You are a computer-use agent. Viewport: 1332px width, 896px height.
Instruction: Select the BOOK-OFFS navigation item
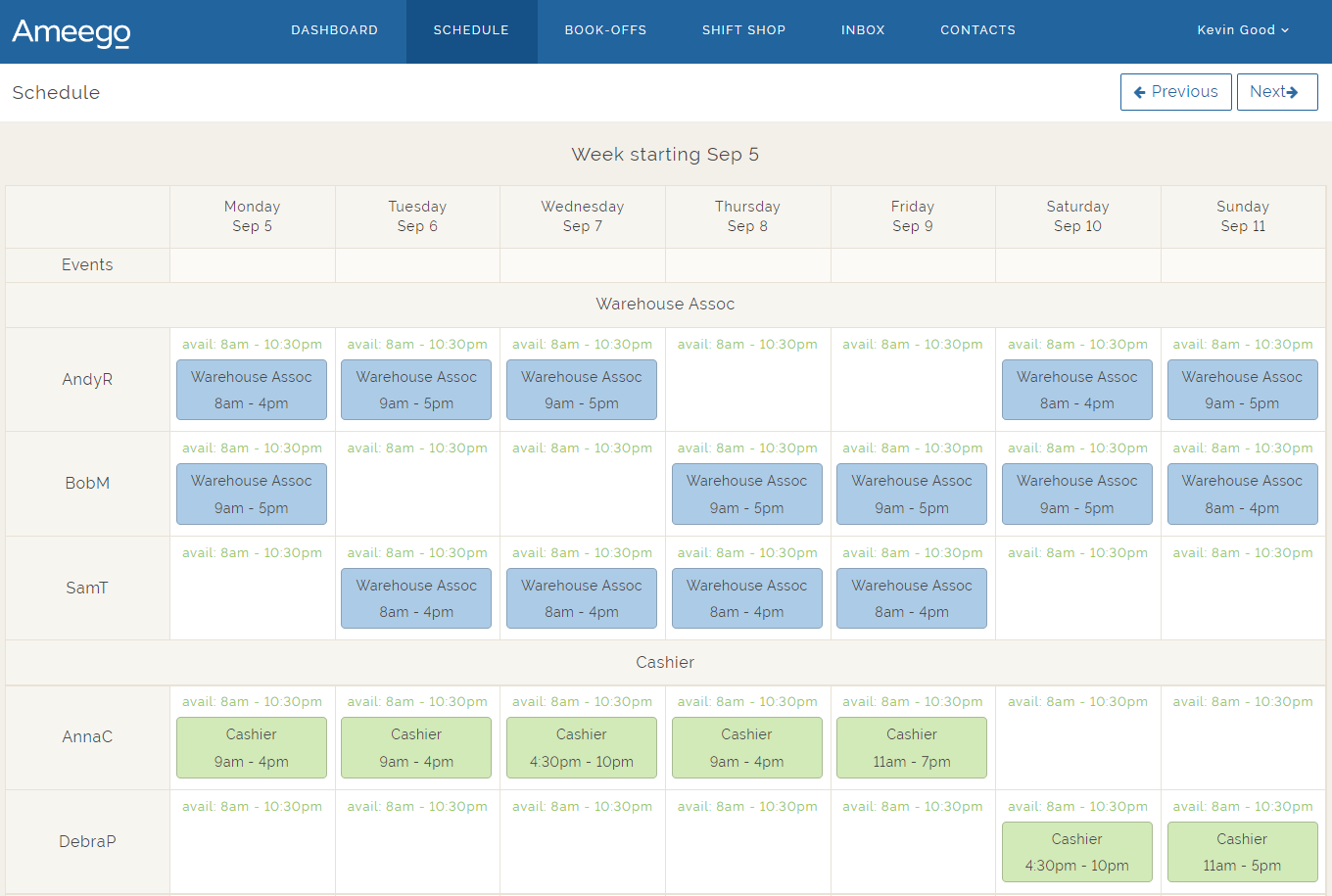tap(605, 30)
